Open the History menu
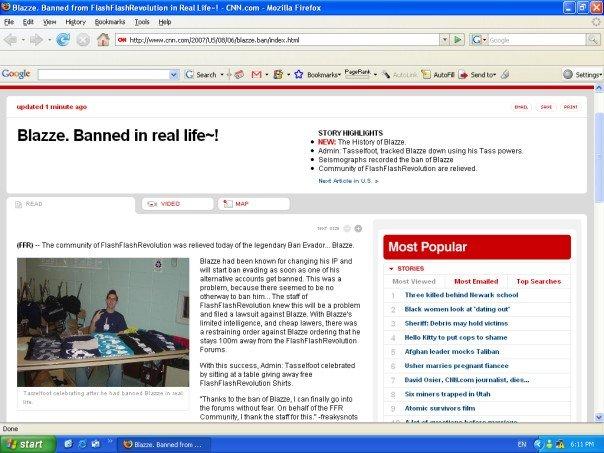Image resolution: width=604 pixels, height=453 pixels. tap(76, 22)
